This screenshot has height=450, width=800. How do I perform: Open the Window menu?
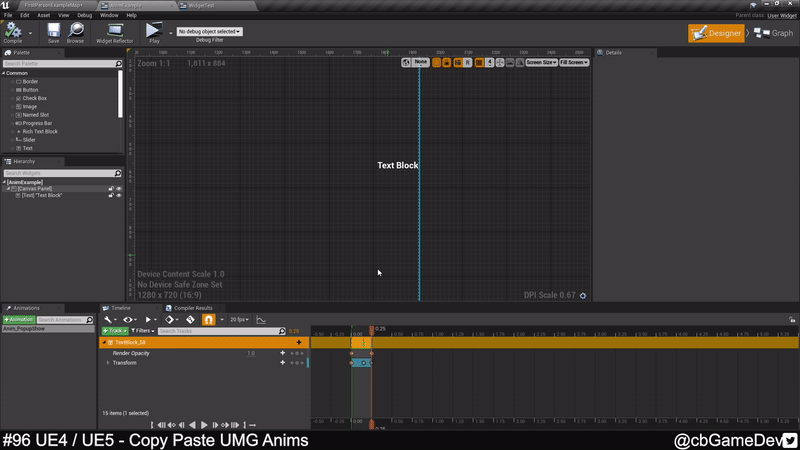(109, 15)
